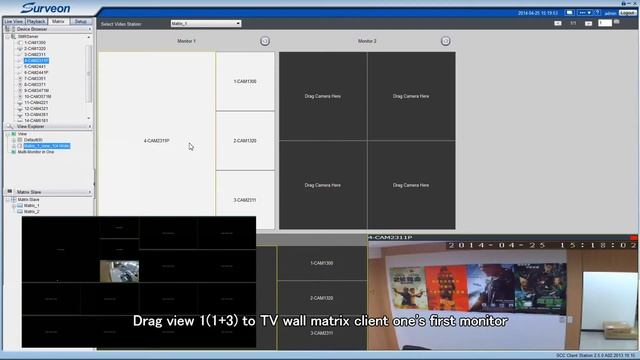
Task: Click the go icon beside page number field
Action: (x=617, y=22)
